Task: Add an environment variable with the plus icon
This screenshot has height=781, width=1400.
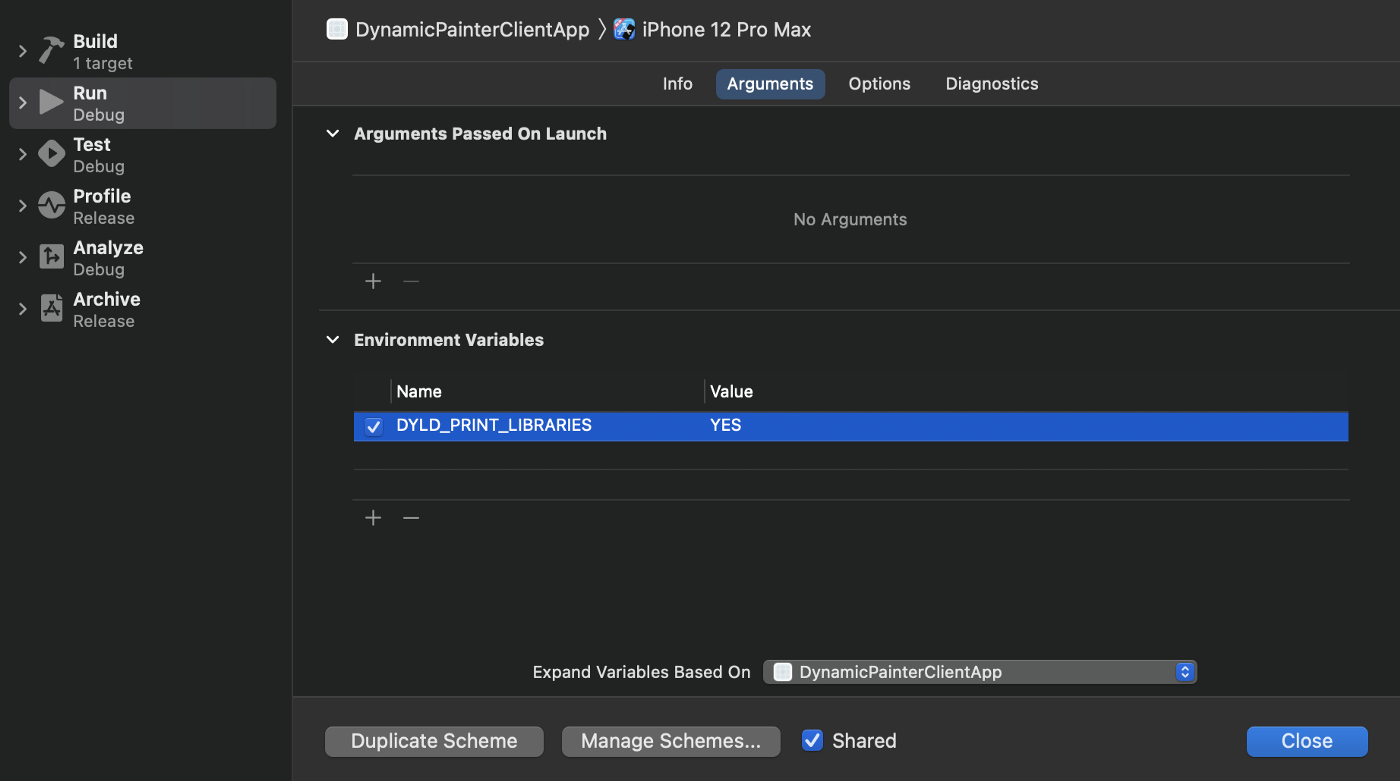Action: (373, 517)
